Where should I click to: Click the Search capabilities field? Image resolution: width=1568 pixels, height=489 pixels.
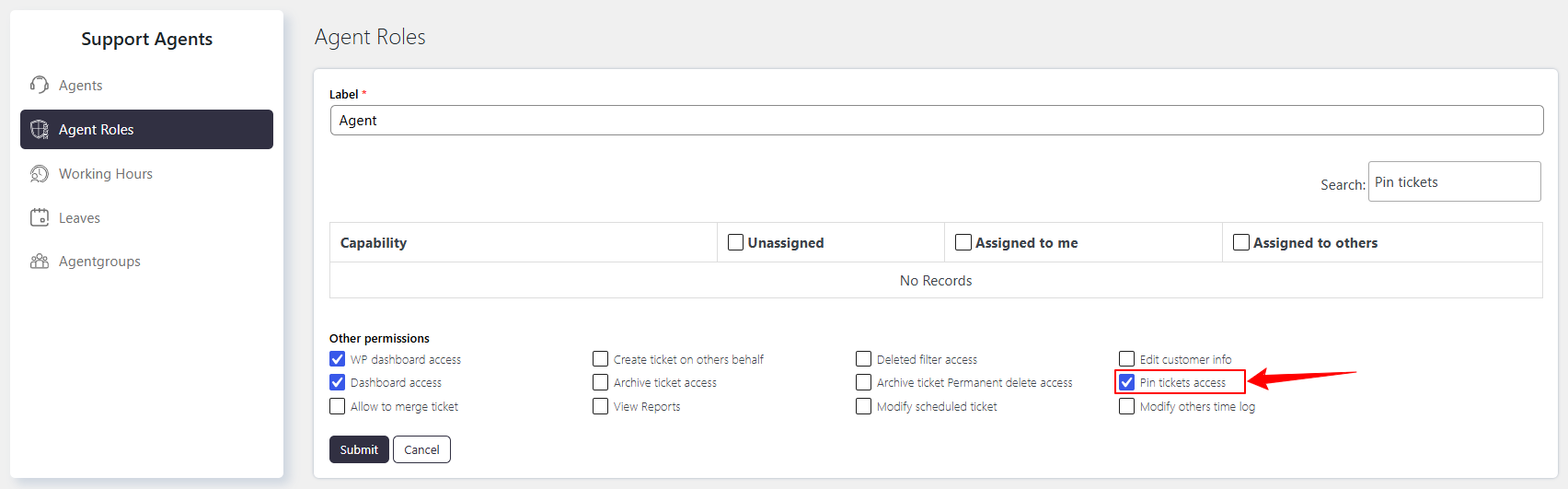pos(1454,181)
